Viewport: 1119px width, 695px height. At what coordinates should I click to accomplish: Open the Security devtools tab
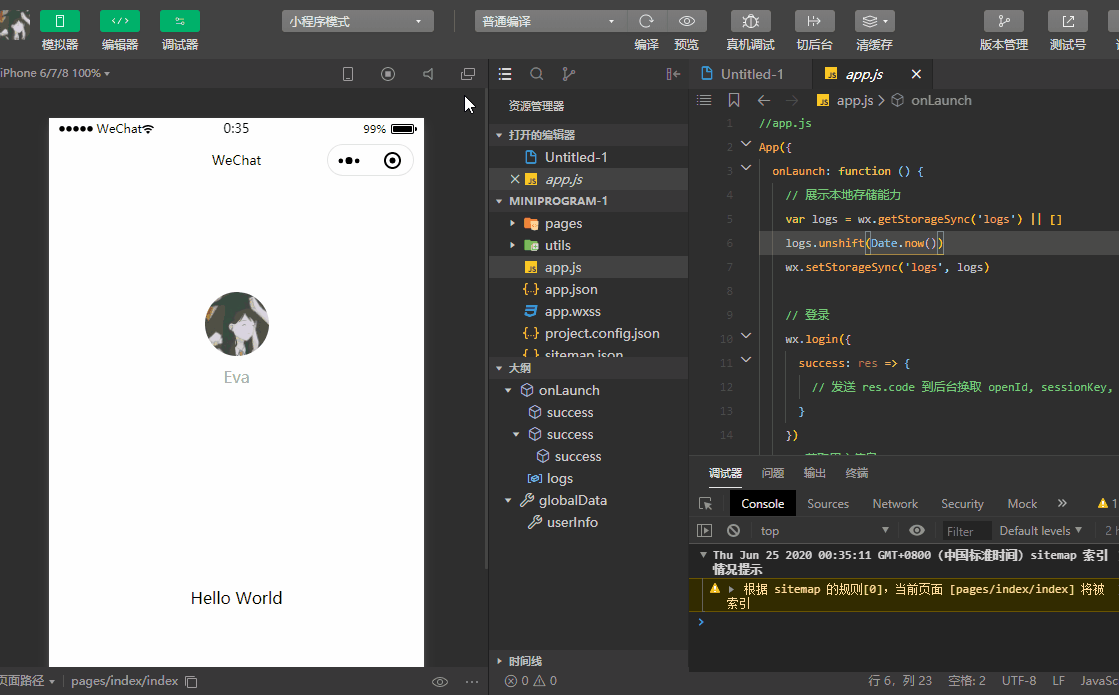(x=962, y=504)
